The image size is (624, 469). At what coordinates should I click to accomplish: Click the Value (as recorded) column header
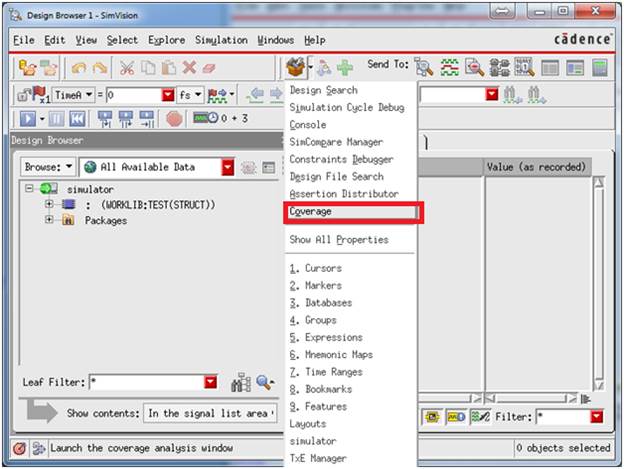tap(536, 167)
